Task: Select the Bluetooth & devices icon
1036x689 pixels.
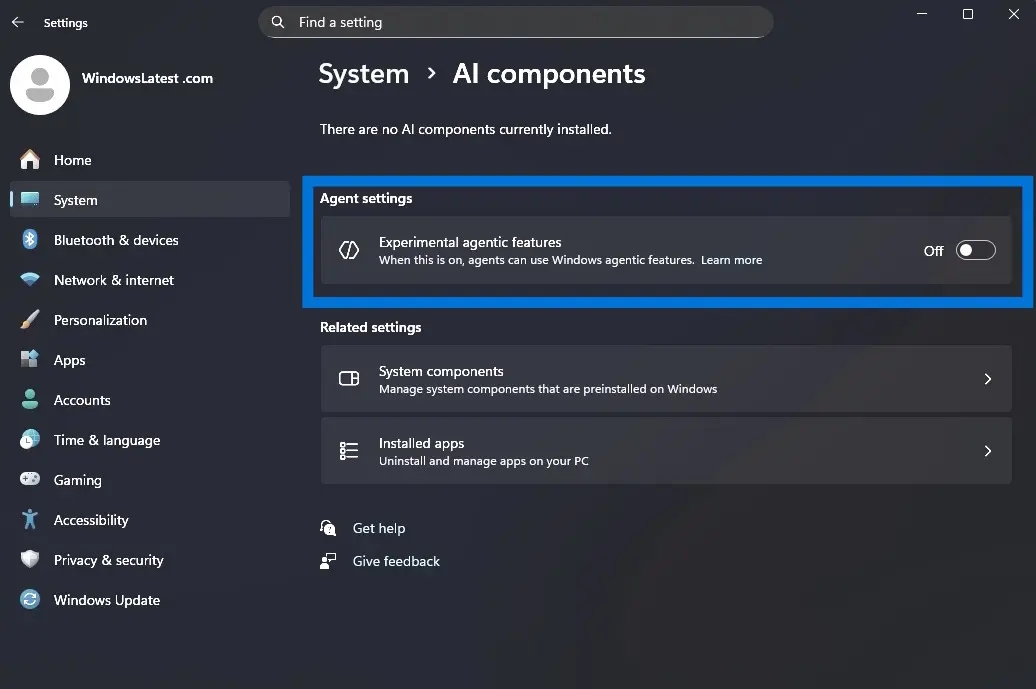Action: tap(30, 240)
